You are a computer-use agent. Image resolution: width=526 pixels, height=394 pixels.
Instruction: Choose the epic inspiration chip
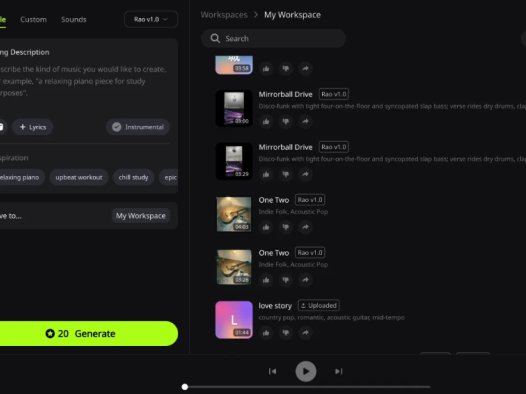pos(169,177)
